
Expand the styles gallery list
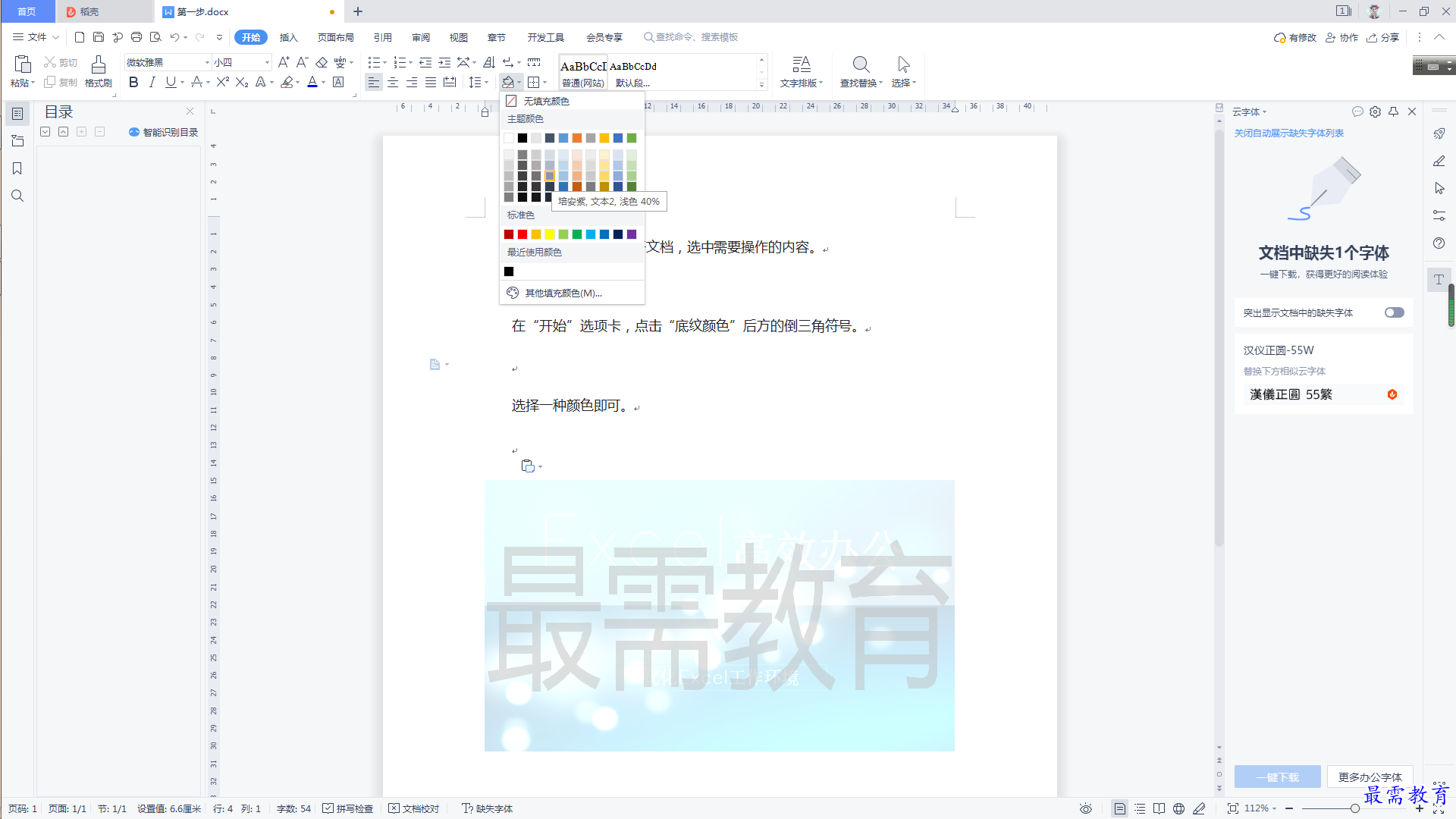pyautogui.click(x=761, y=84)
